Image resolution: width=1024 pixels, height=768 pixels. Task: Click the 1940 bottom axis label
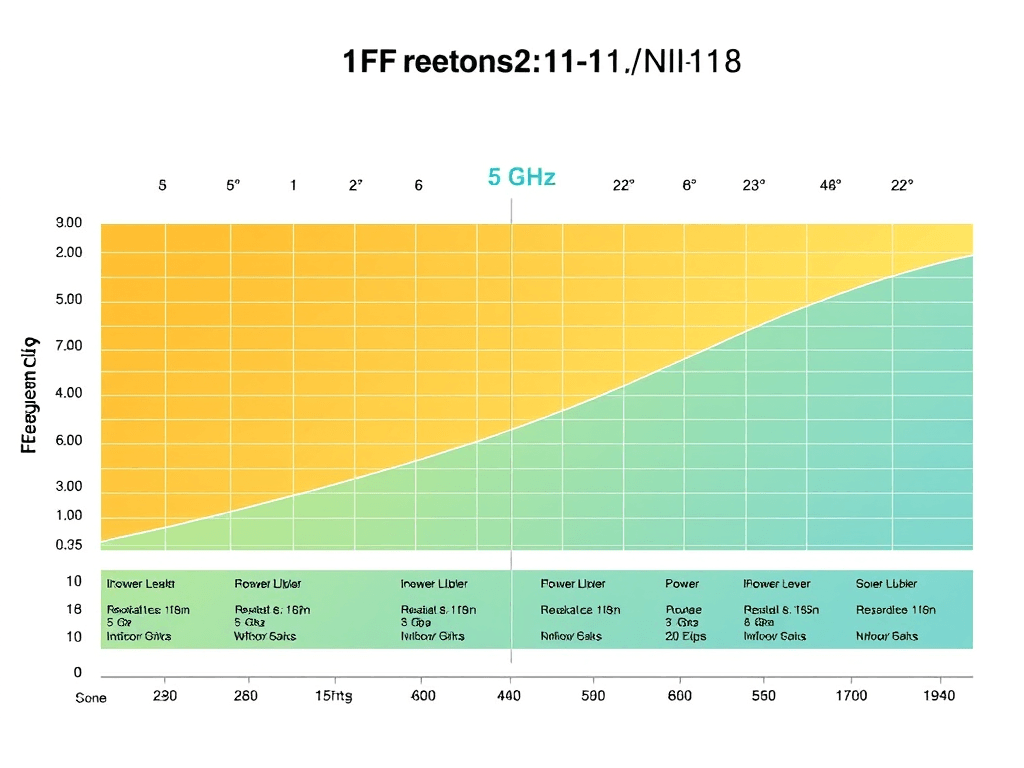click(940, 695)
